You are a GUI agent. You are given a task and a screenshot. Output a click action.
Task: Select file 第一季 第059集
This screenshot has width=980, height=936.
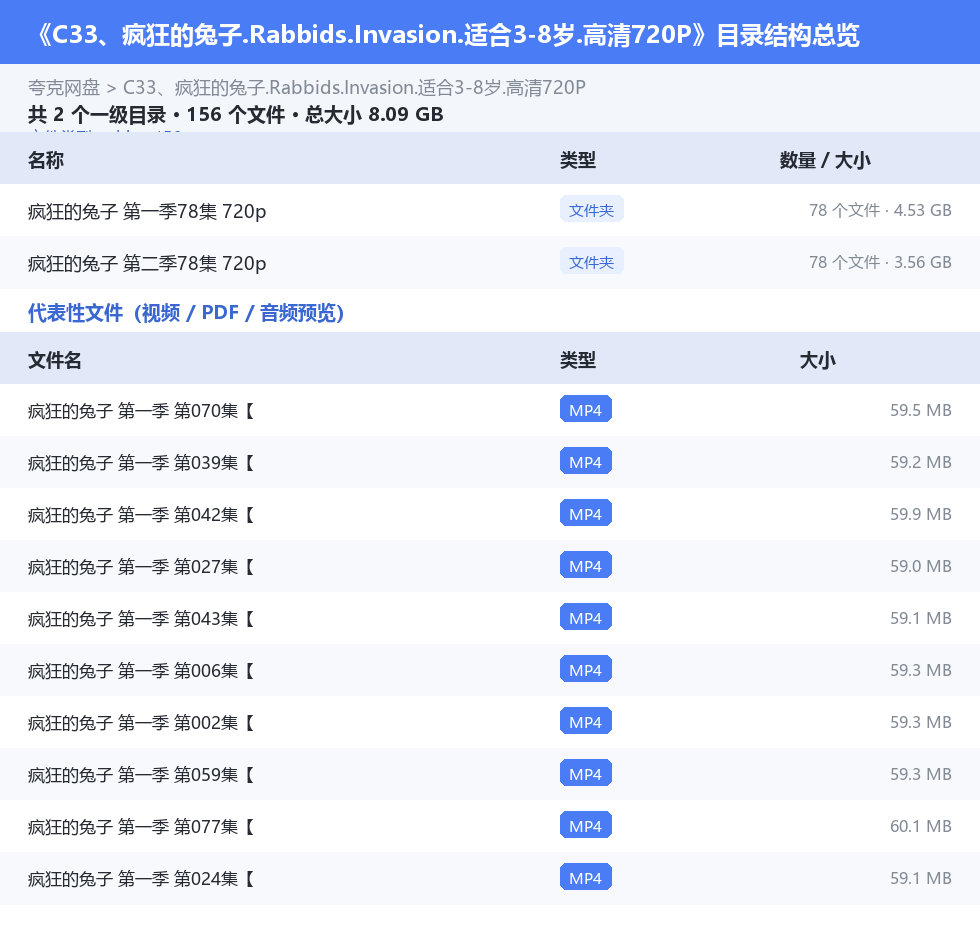(141, 774)
